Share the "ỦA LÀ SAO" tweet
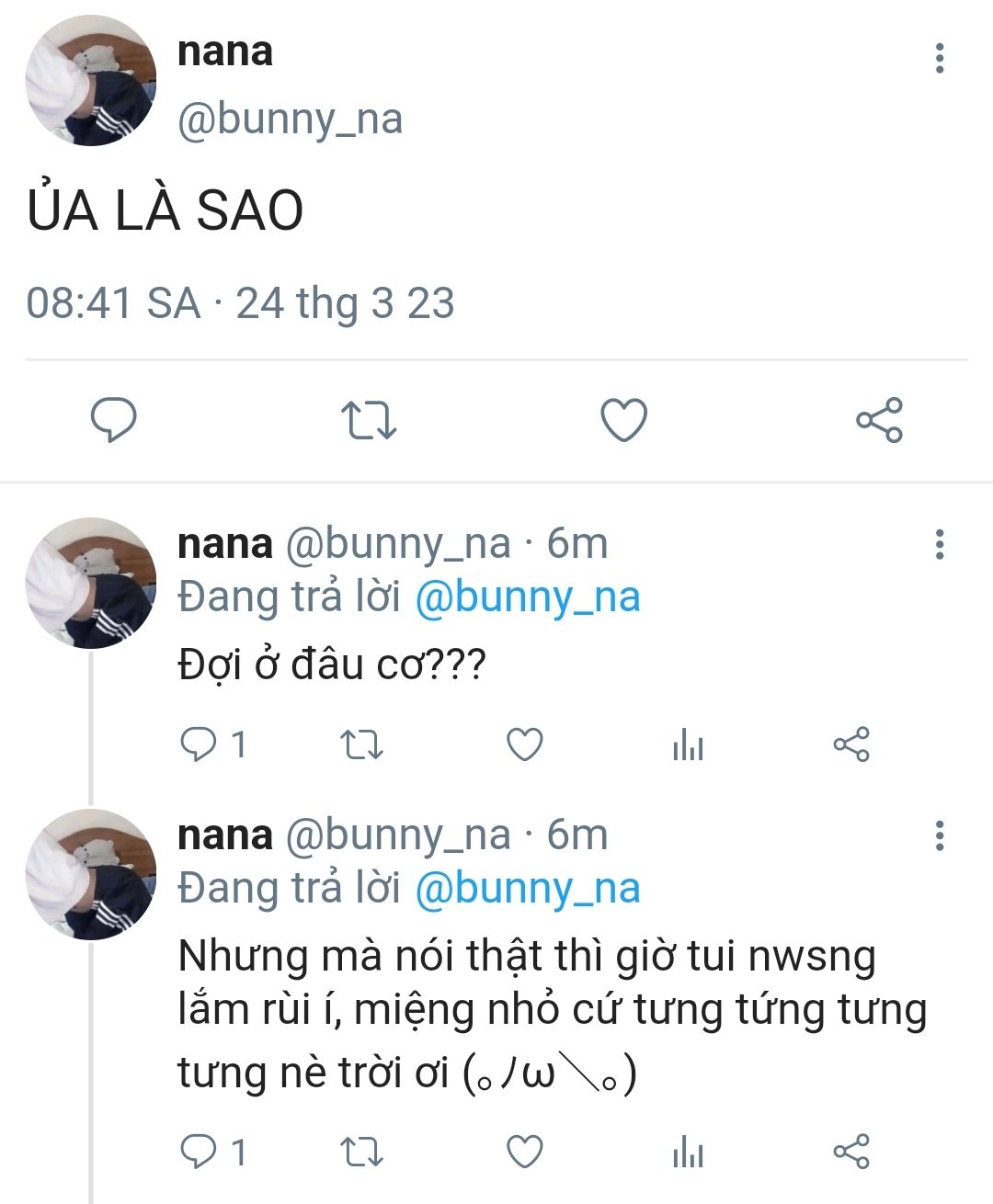Screen dimensions: 993x1204 pyautogui.click(x=879, y=421)
